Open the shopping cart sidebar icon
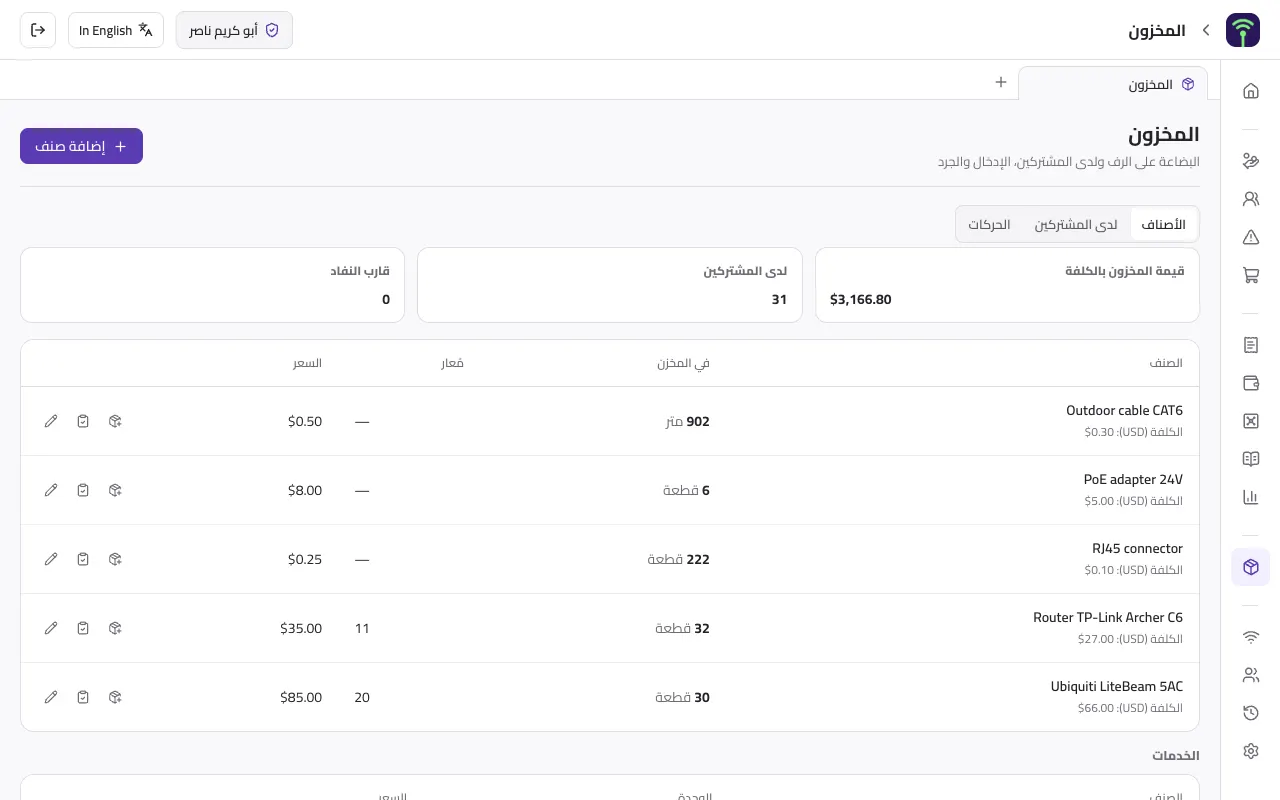Image resolution: width=1280 pixels, height=800 pixels. pyautogui.click(x=1250, y=275)
